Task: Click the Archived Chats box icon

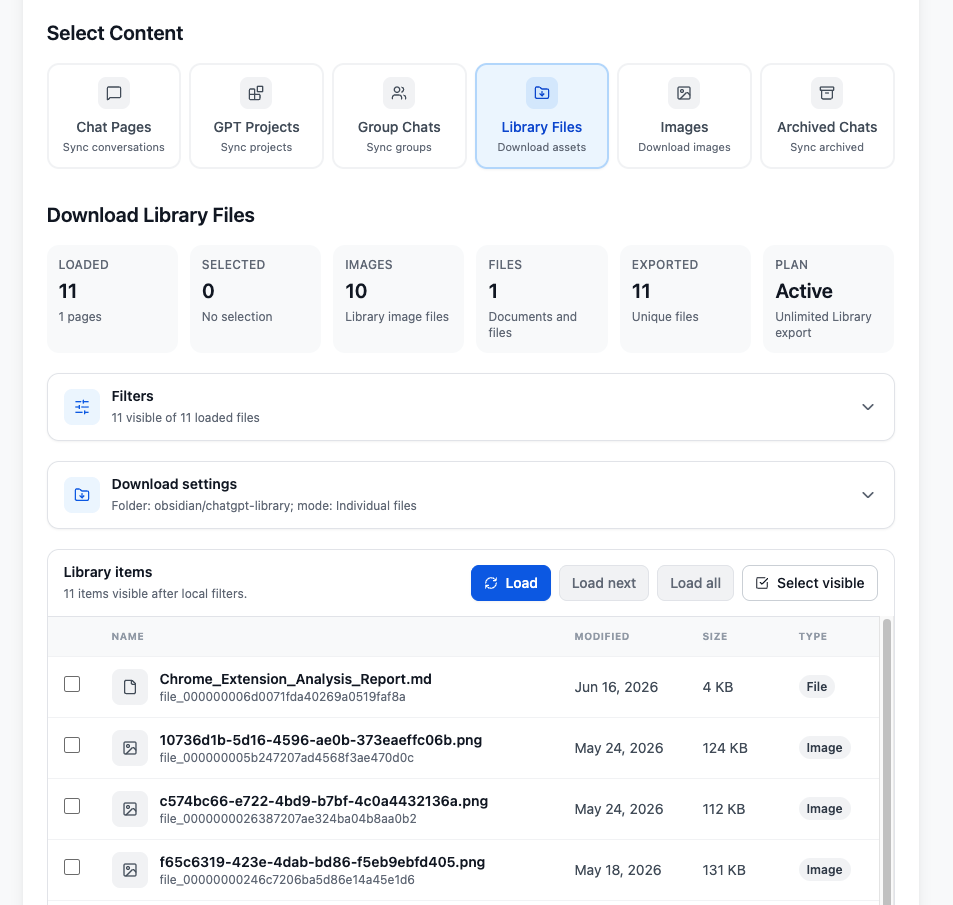Action: click(827, 93)
